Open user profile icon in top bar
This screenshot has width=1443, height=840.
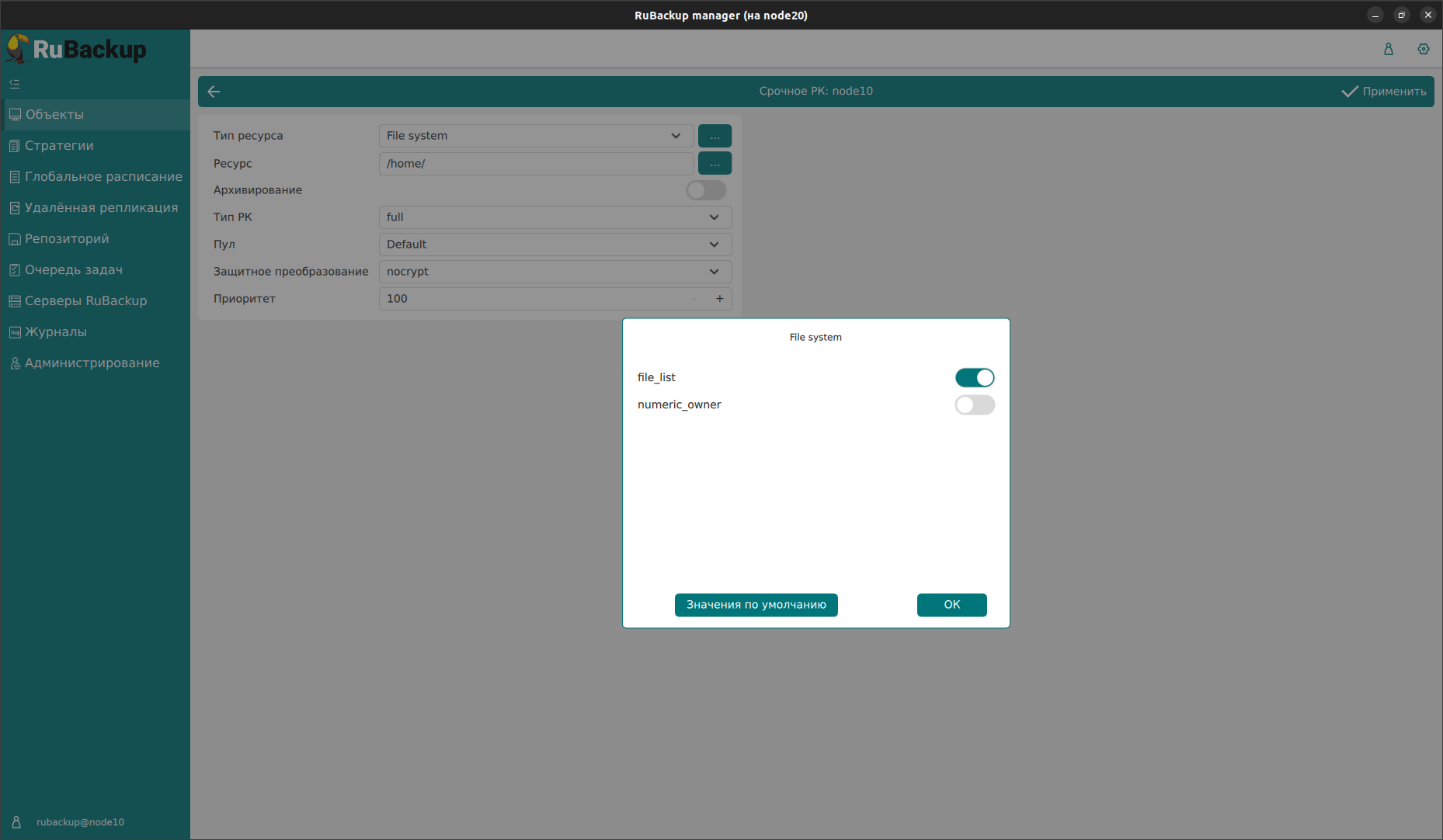click(x=1388, y=49)
